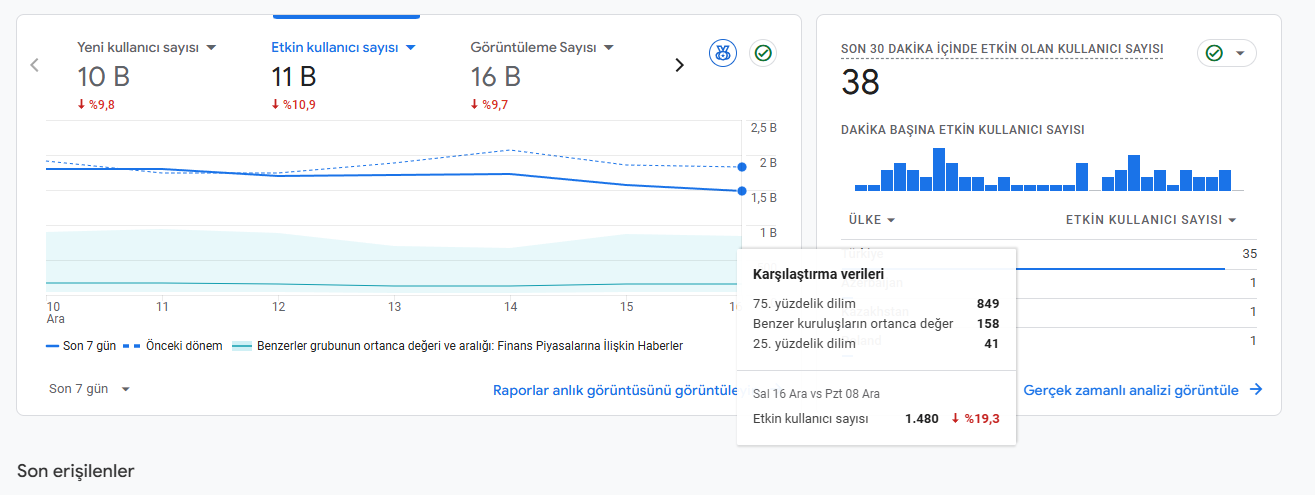Viewport: 1315px width, 495px height.
Task: Click SON 30 DAKİKA İÇİNDE heading
Action: (x=1002, y=49)
